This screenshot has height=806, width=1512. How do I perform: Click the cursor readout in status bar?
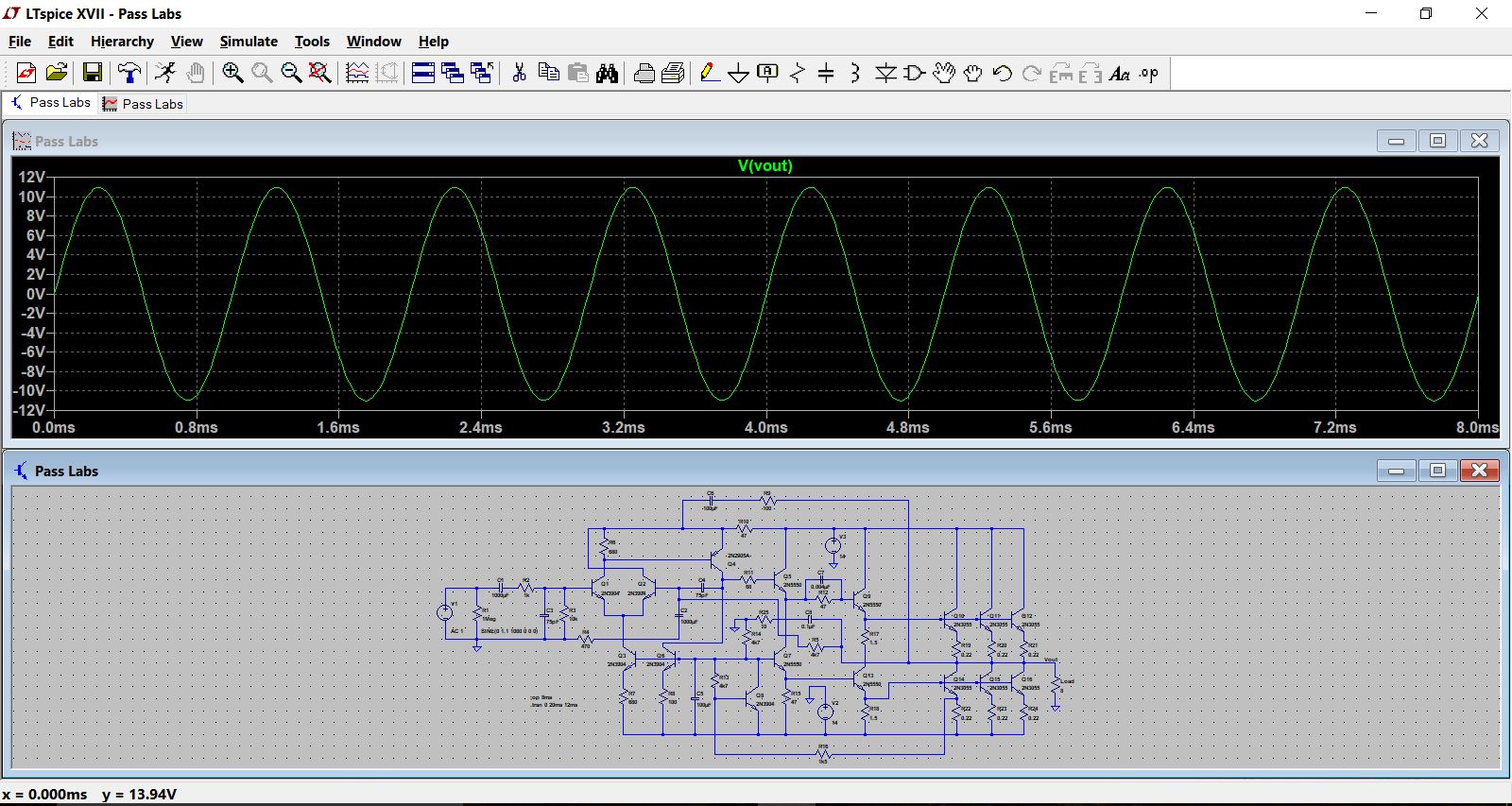[90, 794]
